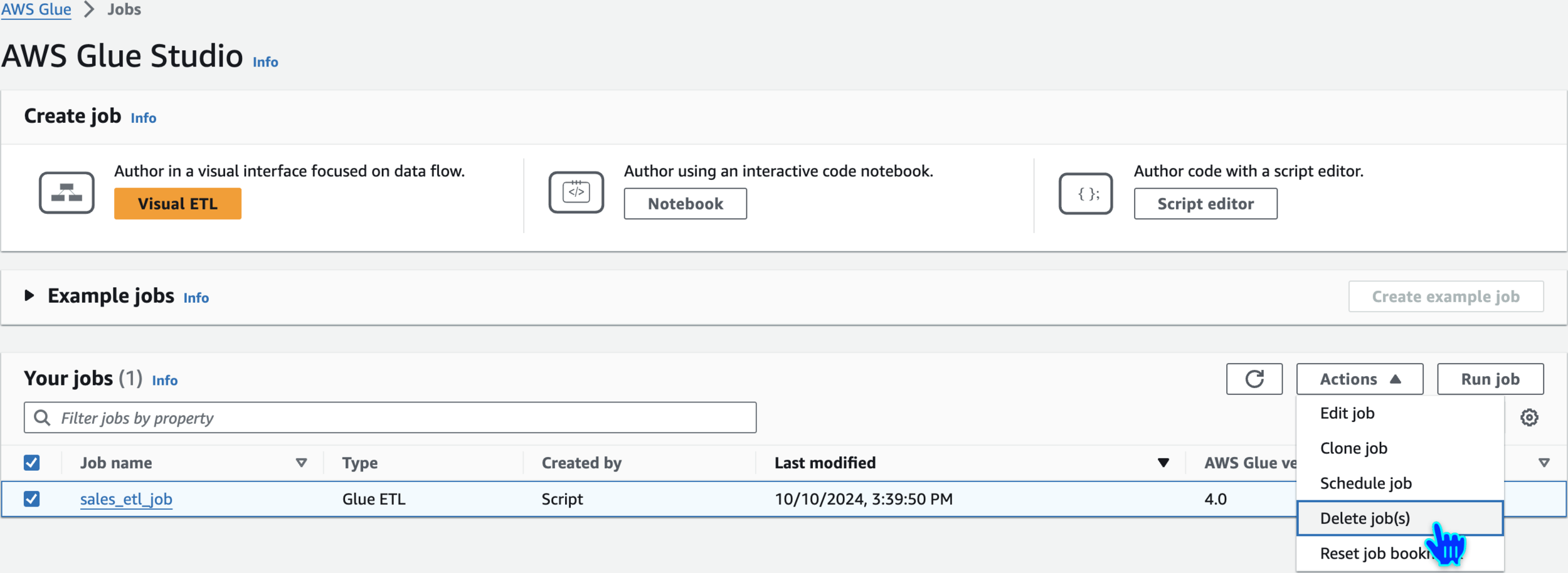Click the Last modified column header
1568x573 pixels.
click(x=825, y=463)
